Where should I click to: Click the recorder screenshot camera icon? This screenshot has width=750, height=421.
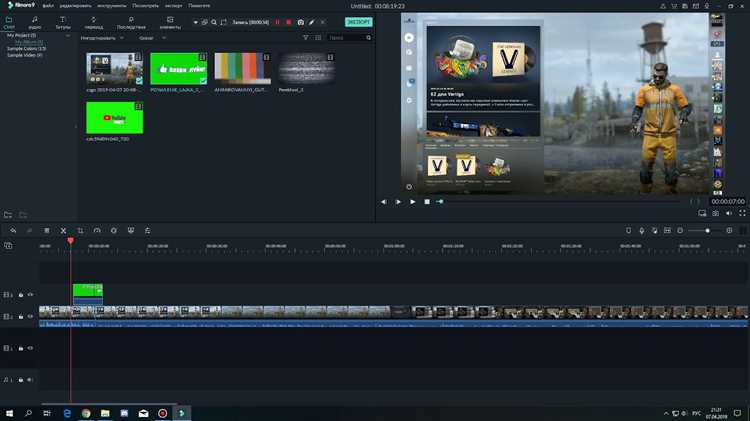coord(300,22)
